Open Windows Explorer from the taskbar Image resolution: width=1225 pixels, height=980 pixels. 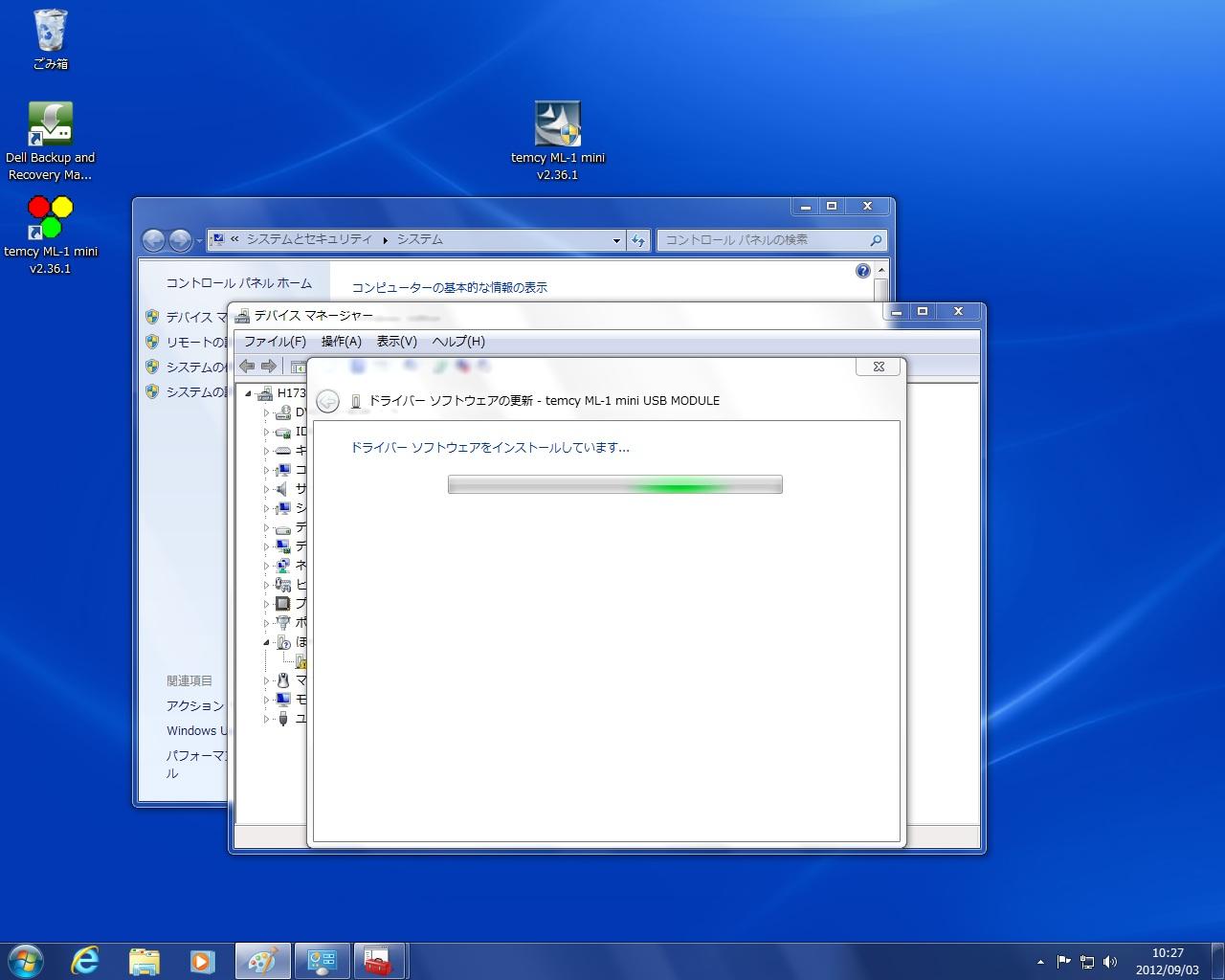(144, 961)
